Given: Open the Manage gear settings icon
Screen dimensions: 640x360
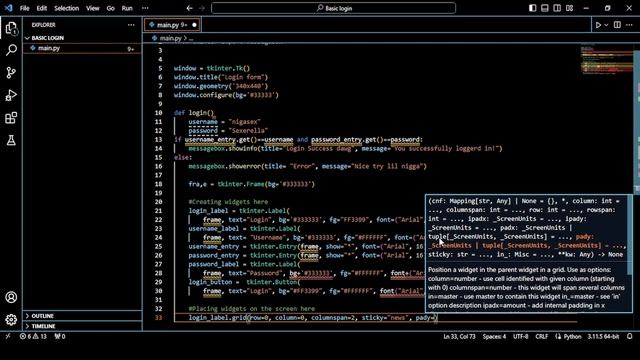Looking at the screenshot, I should click(x=11, y=320).
